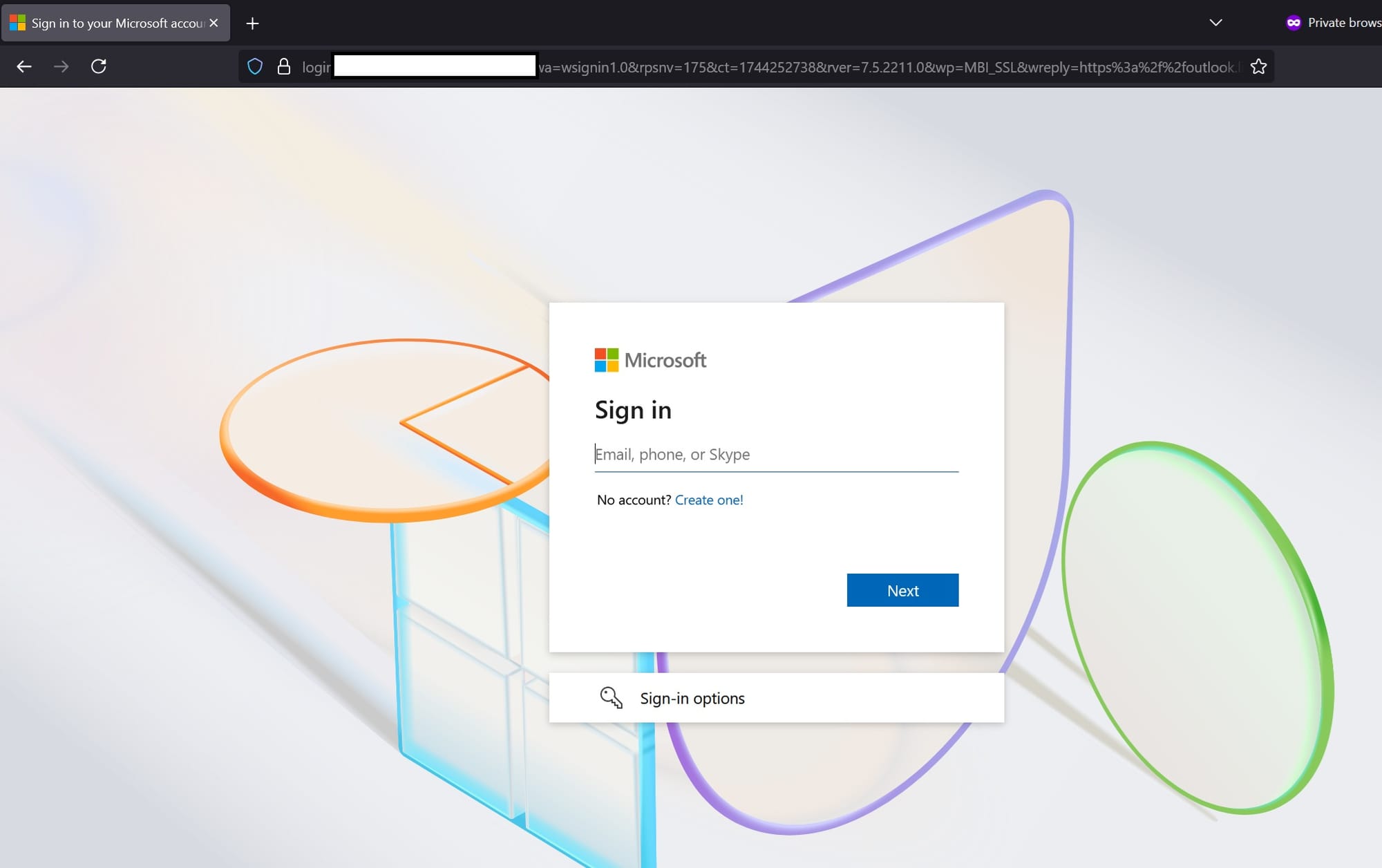Click the Private browsing label text

(x=1344, y=22)
